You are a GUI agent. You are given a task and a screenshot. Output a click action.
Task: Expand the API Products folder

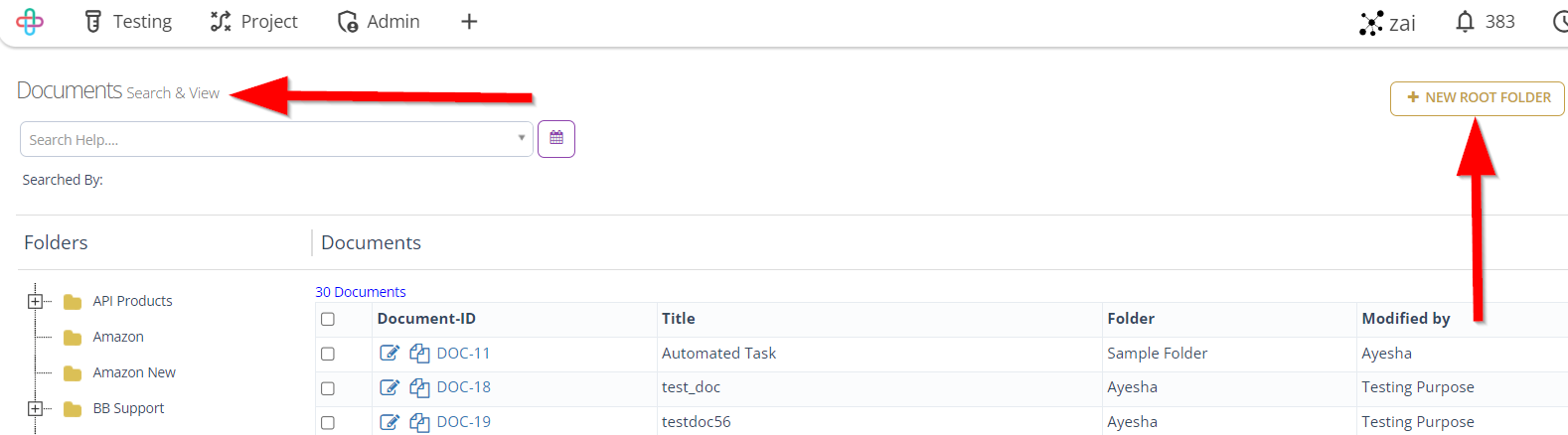click(35, 301)
